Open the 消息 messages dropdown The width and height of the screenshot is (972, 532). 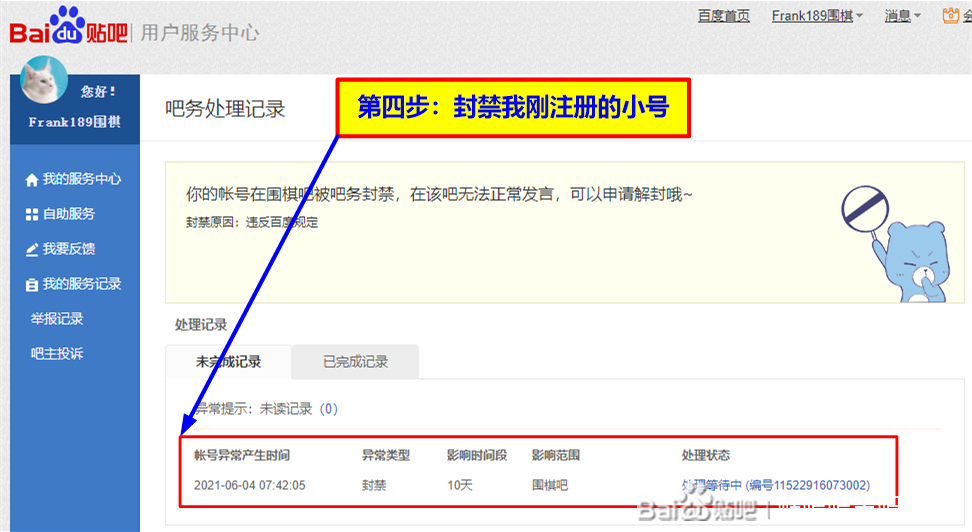(902, 16)
